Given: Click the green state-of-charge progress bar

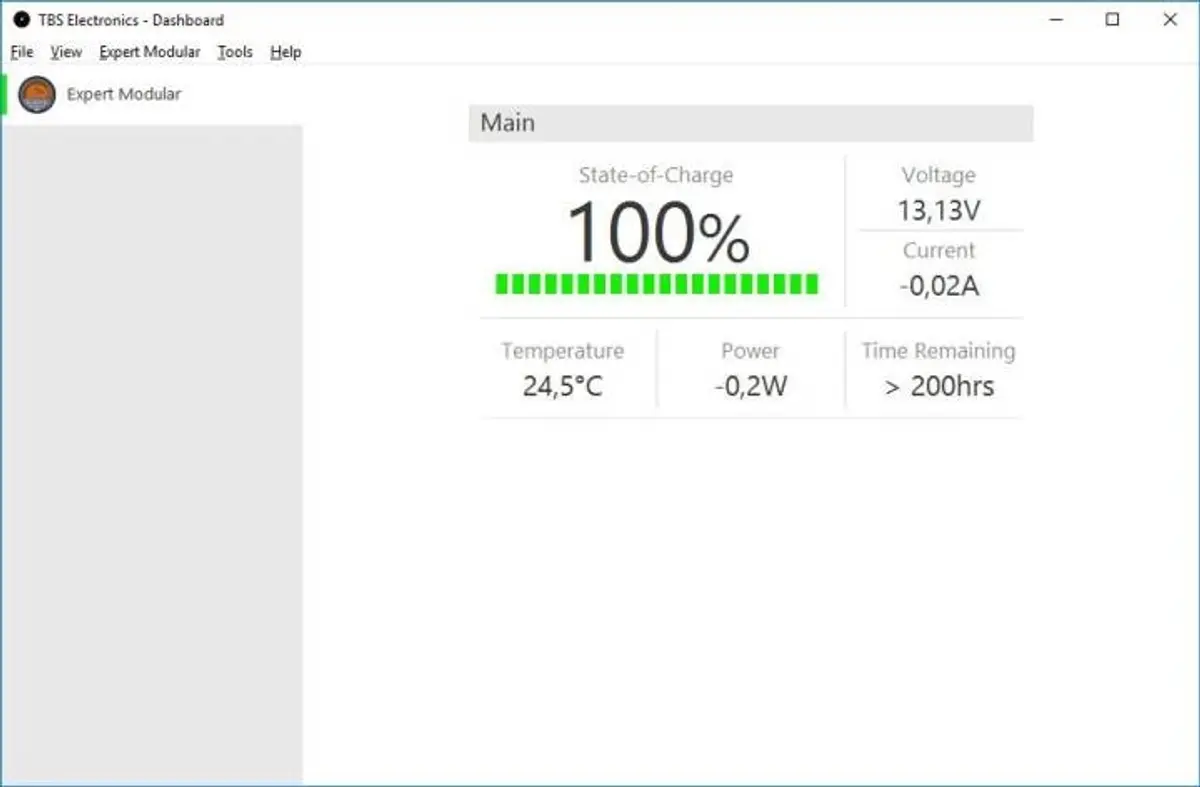Looking at the screenshot, I should coord(657,284).
